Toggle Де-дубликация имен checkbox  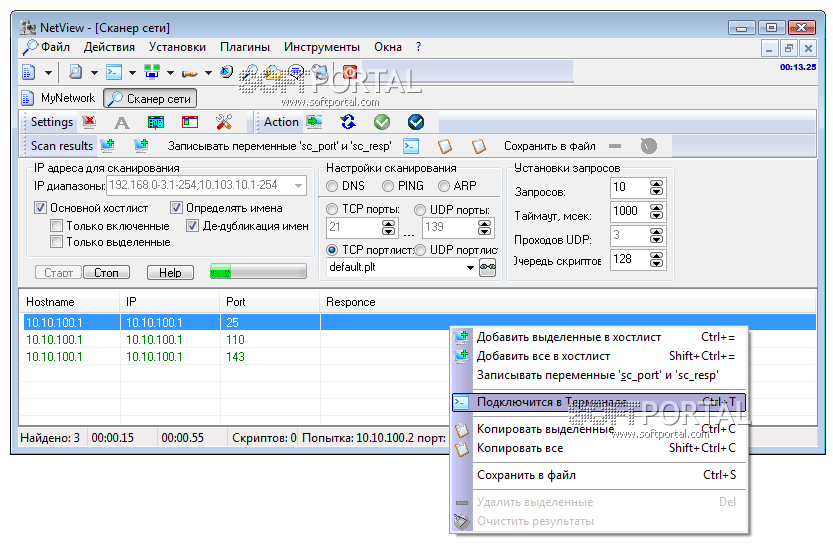(193, 226)
